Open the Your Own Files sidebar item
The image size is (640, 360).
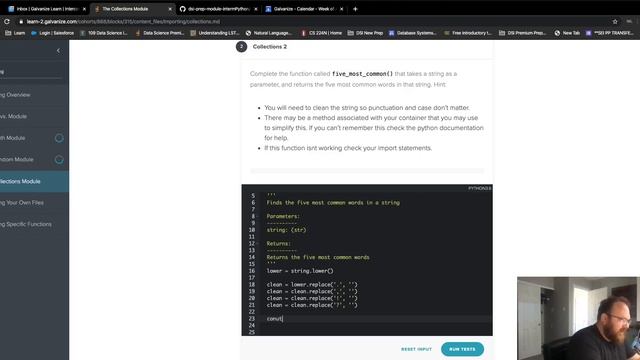coord(33,202)
